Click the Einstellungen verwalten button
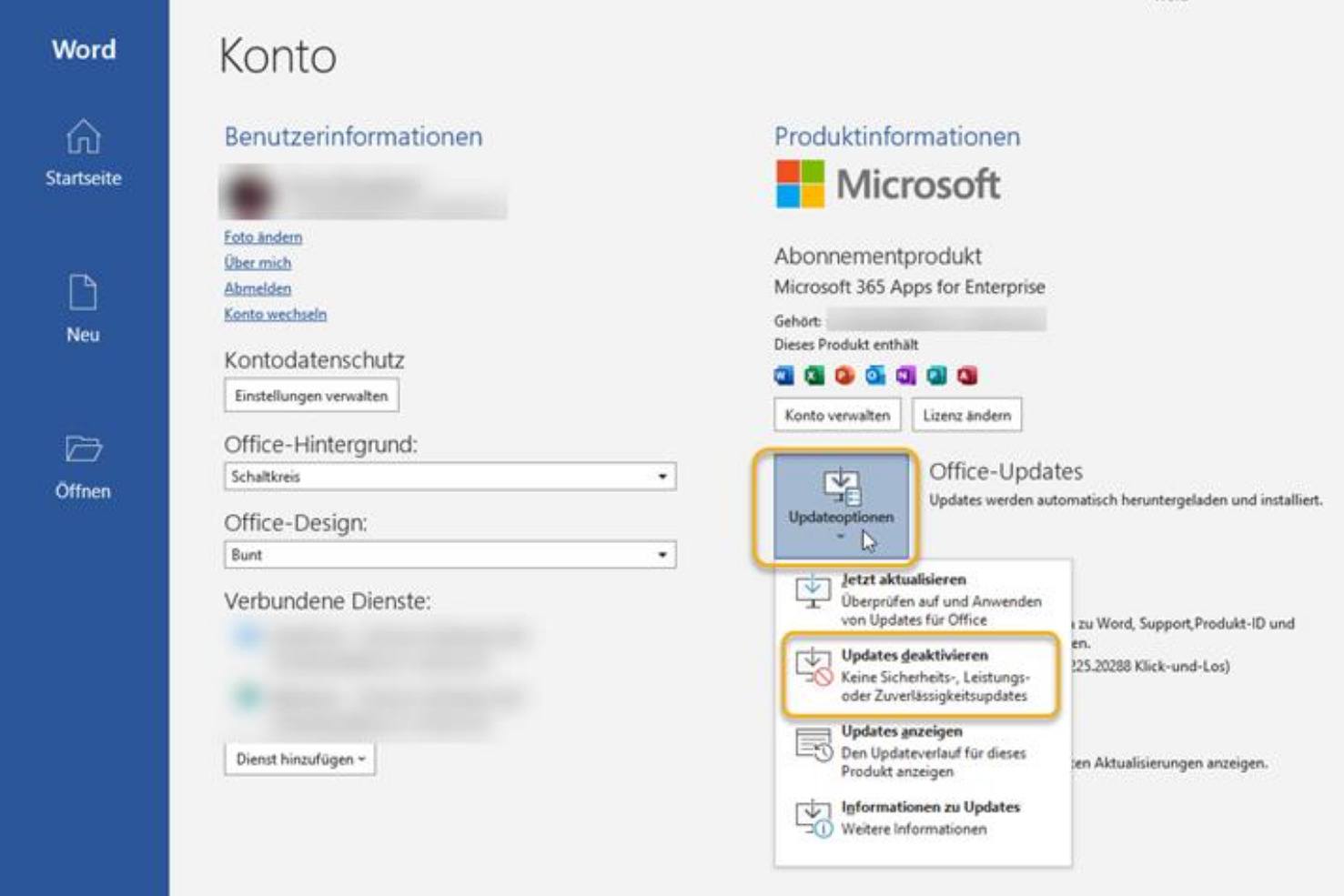Image resolution: width=1344 pixels, height=896 pixels. coord(311,396)
